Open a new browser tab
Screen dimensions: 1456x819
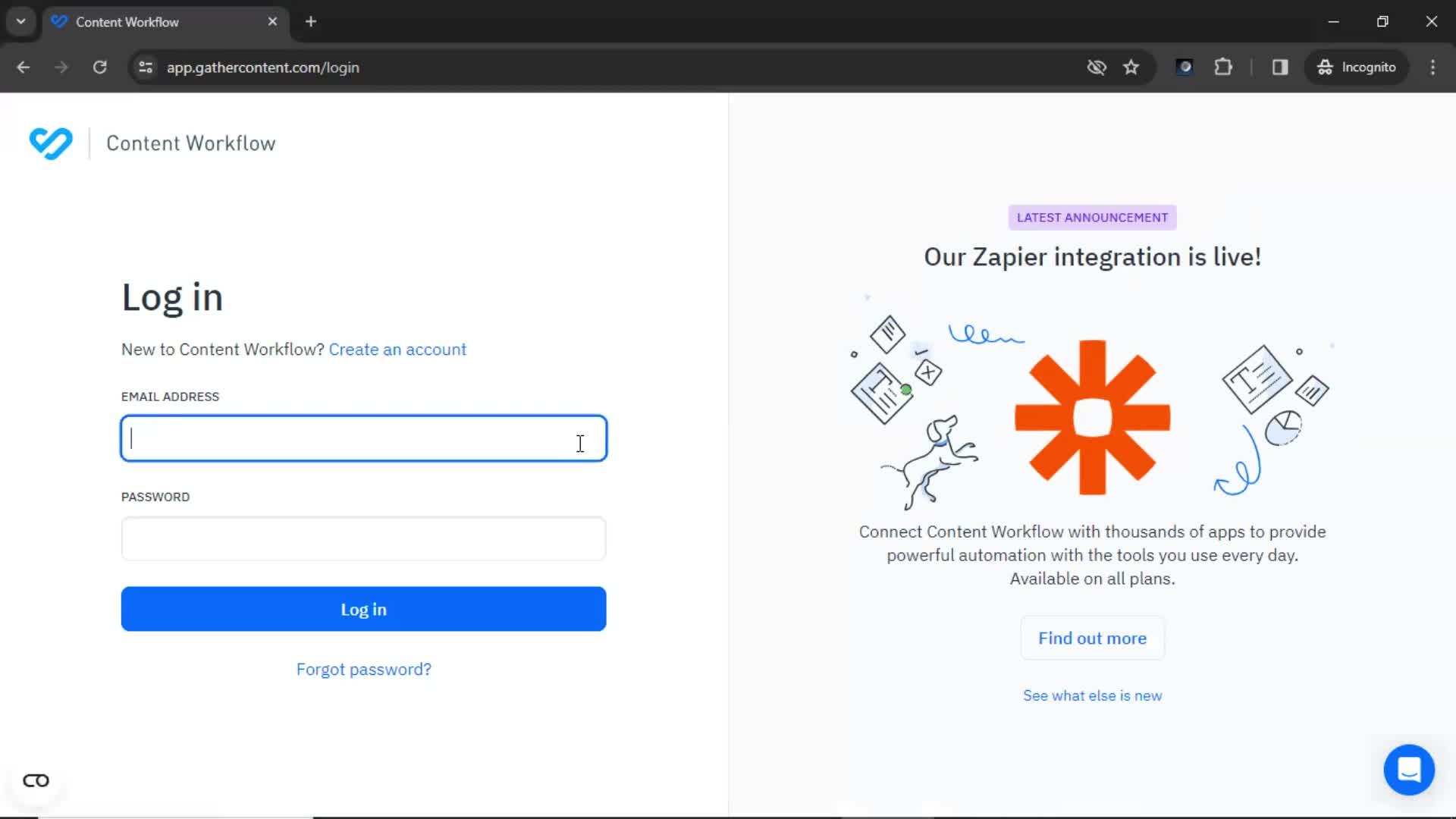click(311, 21)
